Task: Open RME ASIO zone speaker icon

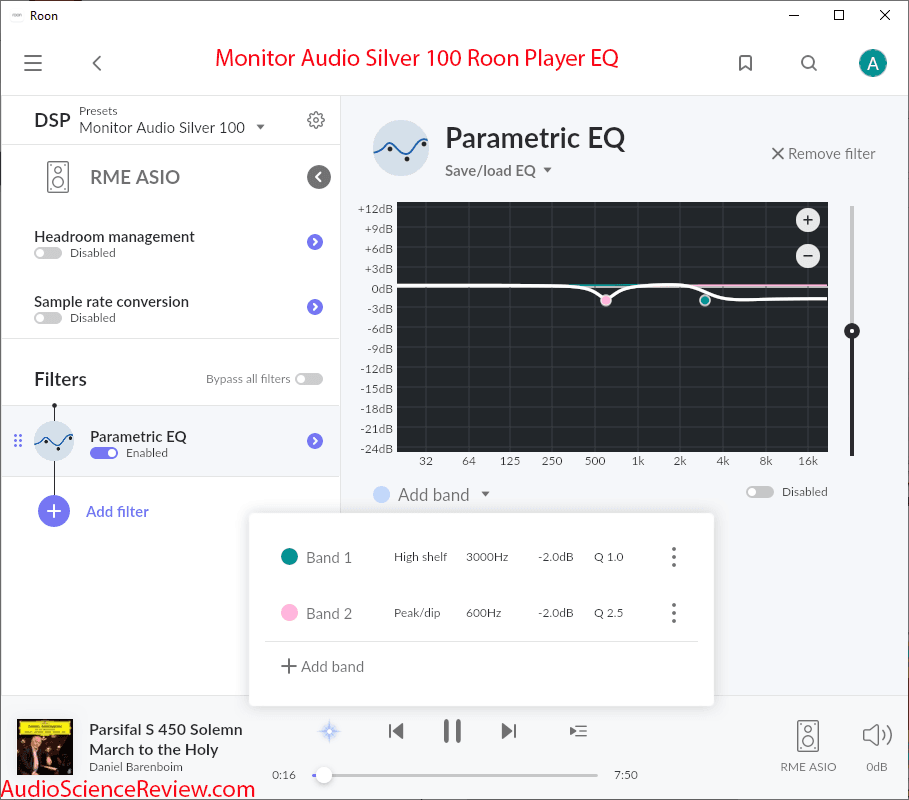Action: [x=808, y=736]
